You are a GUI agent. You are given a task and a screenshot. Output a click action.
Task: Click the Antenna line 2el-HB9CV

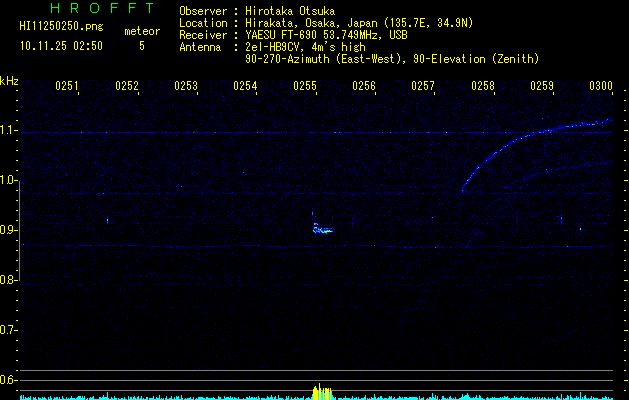point(272,47)
